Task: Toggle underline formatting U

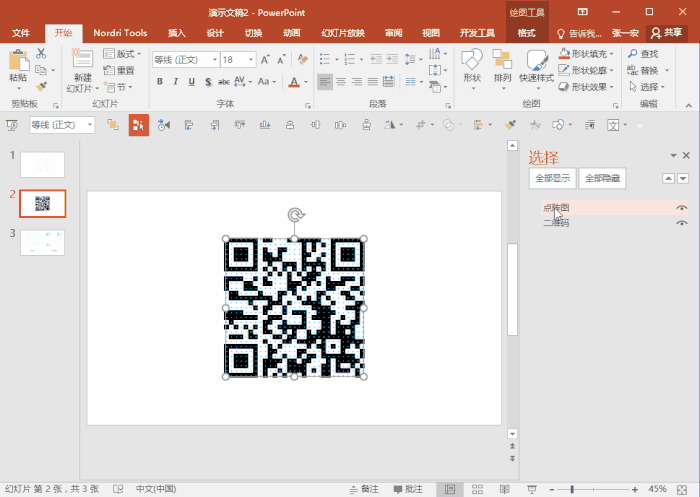Action: pos(192,82)
